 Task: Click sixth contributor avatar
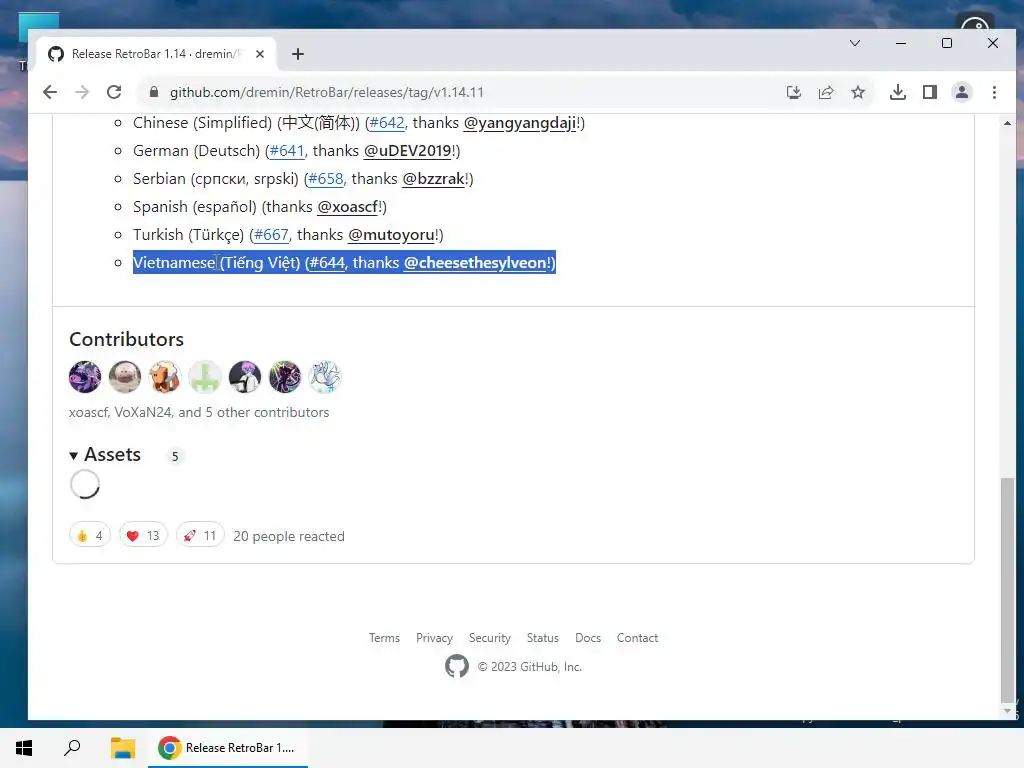[x=285, y=377]
